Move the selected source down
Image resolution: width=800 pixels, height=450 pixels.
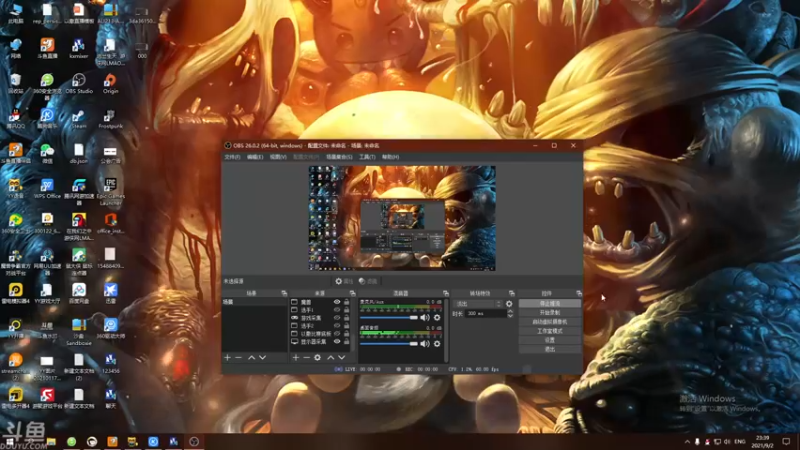[x=341, y=358]
